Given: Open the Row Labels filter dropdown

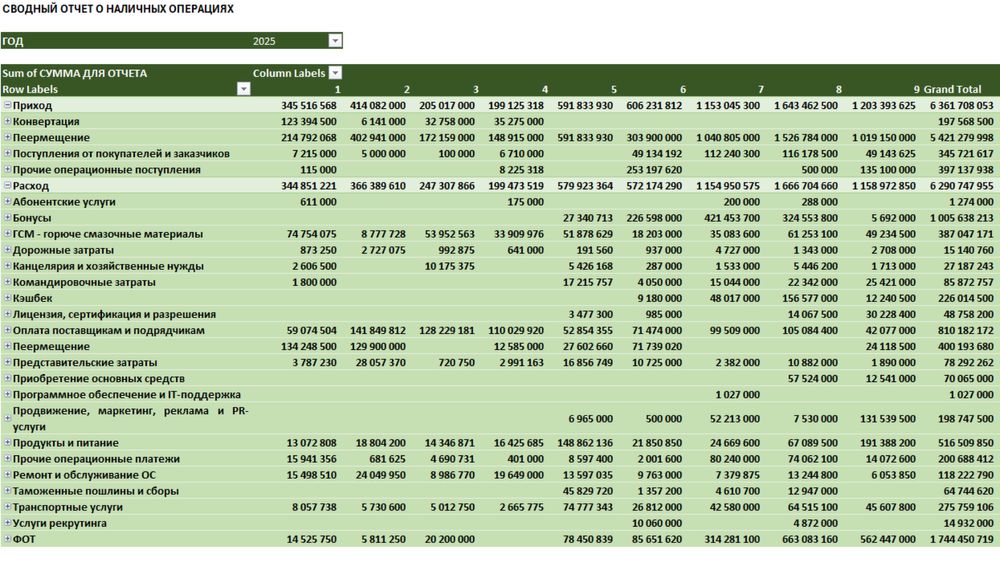Looking at the screenshot, I should [x=243, y=89].
